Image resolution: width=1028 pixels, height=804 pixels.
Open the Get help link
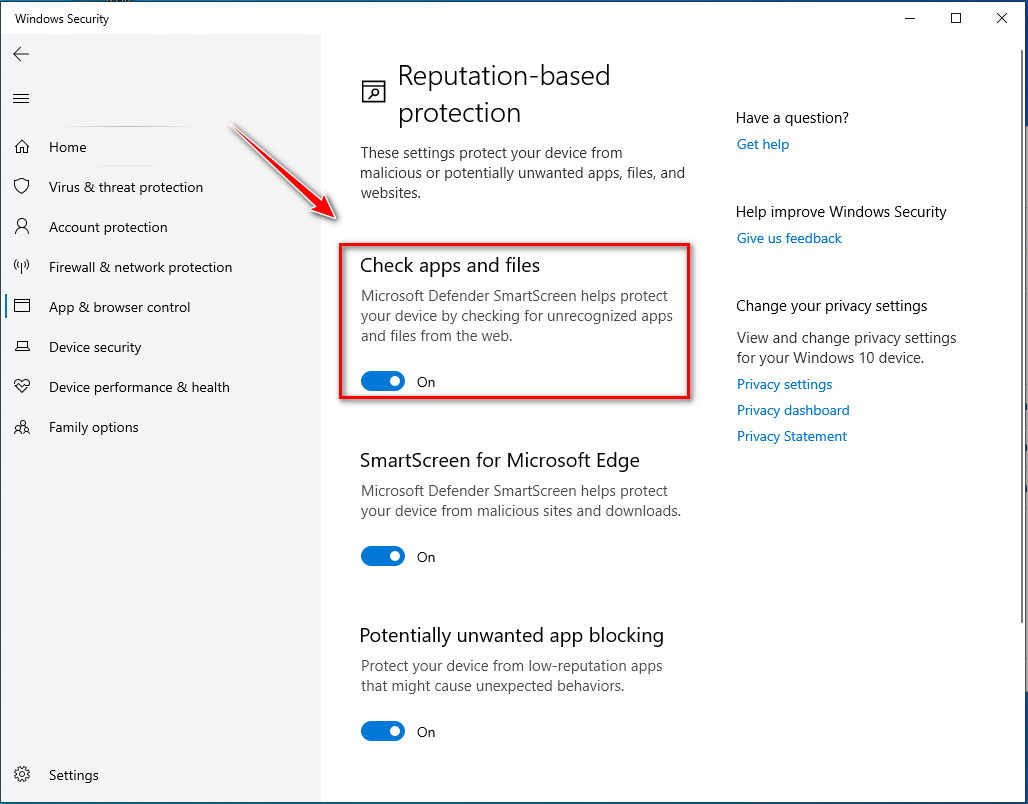pyautogui.click(x=762, y=144)
